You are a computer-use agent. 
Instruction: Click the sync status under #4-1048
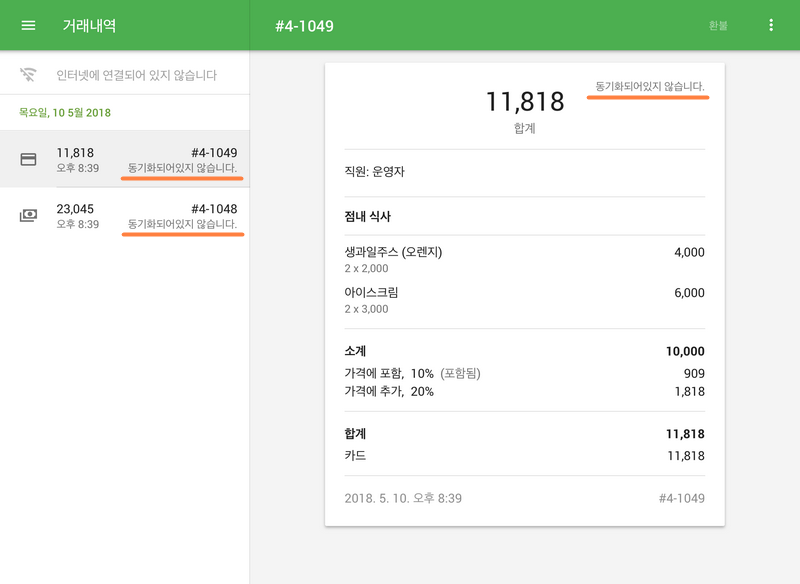coord(182,225)
